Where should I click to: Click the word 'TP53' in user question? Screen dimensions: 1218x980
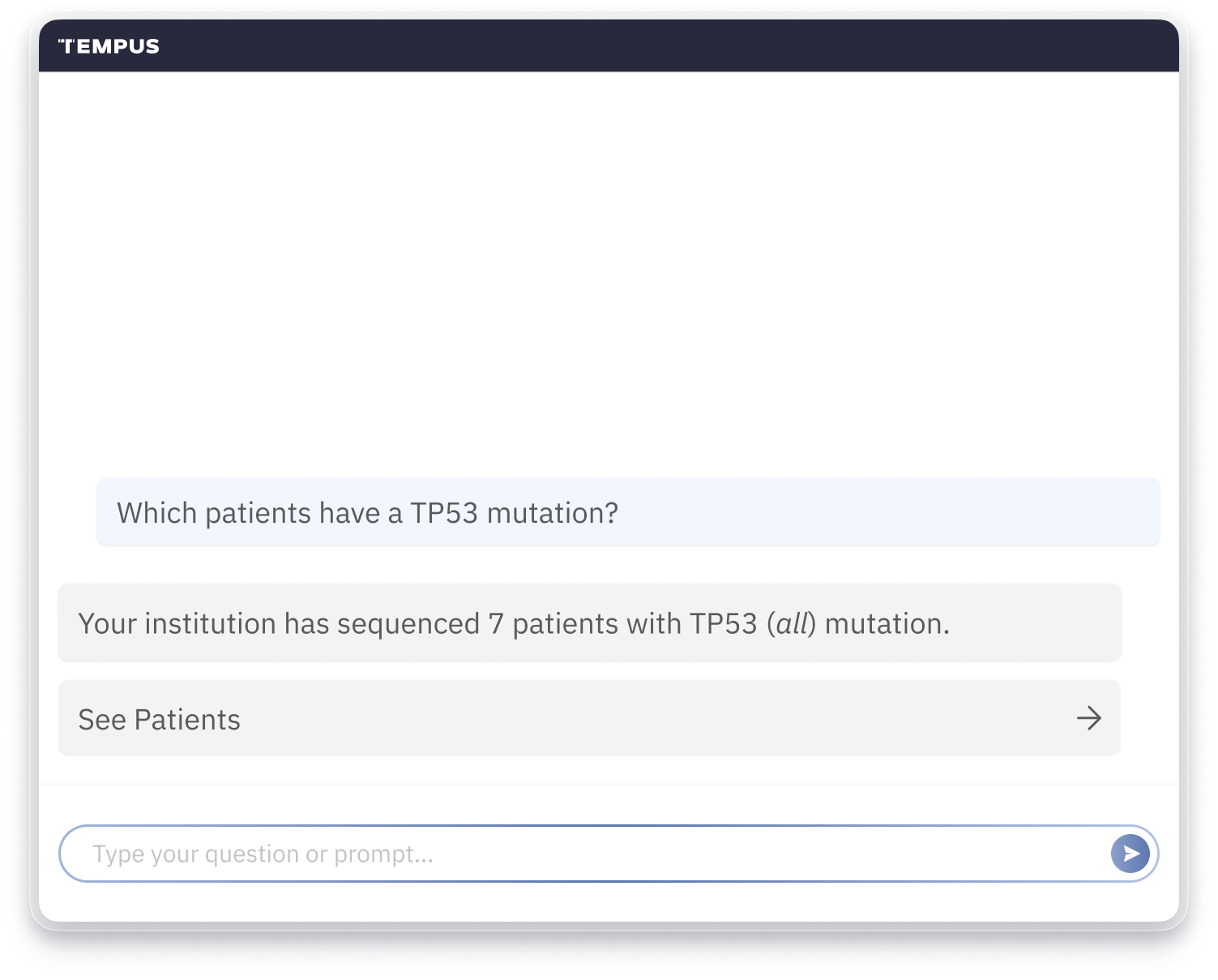point(444,513)
